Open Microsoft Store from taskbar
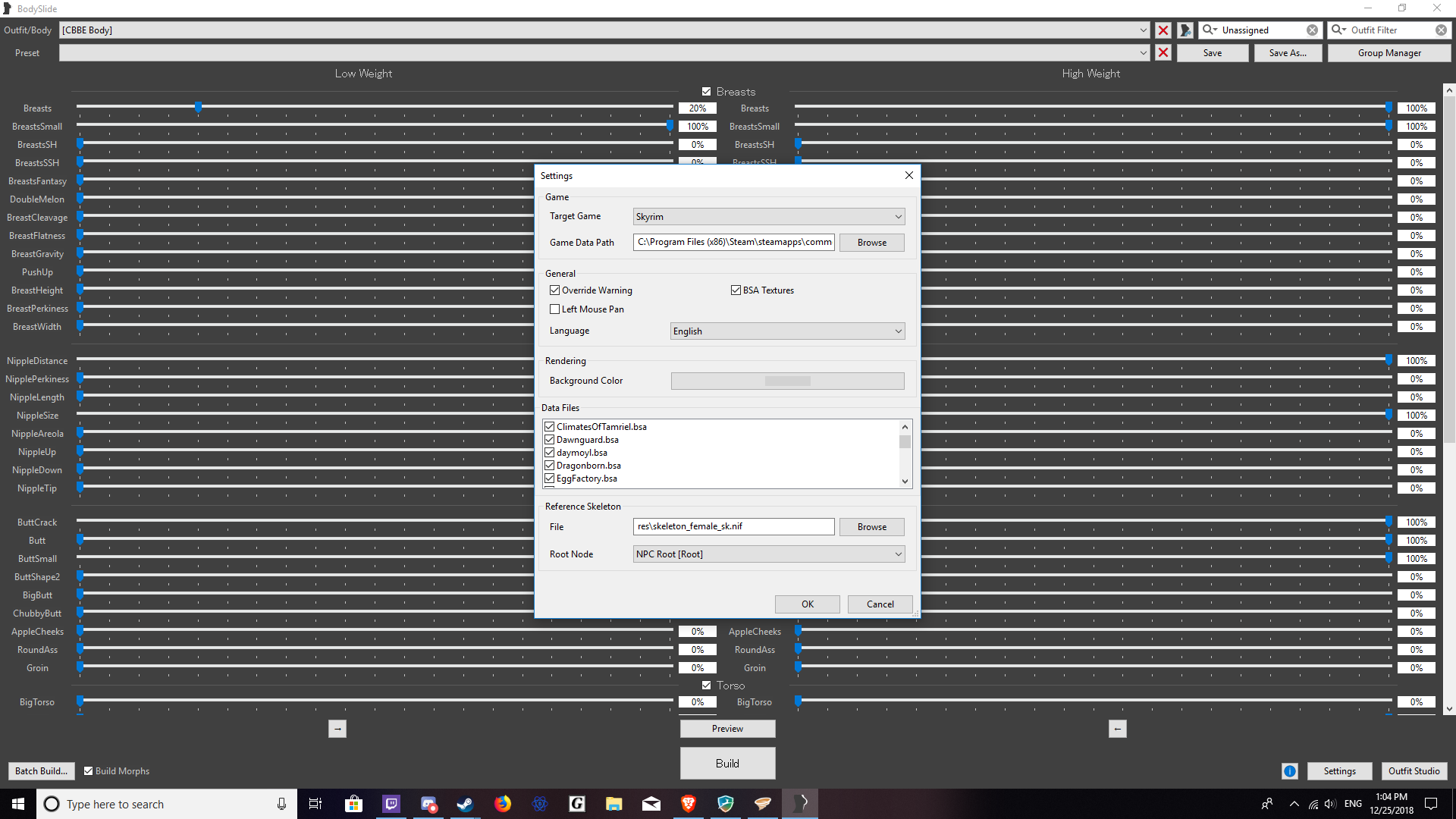 [353, 804]
